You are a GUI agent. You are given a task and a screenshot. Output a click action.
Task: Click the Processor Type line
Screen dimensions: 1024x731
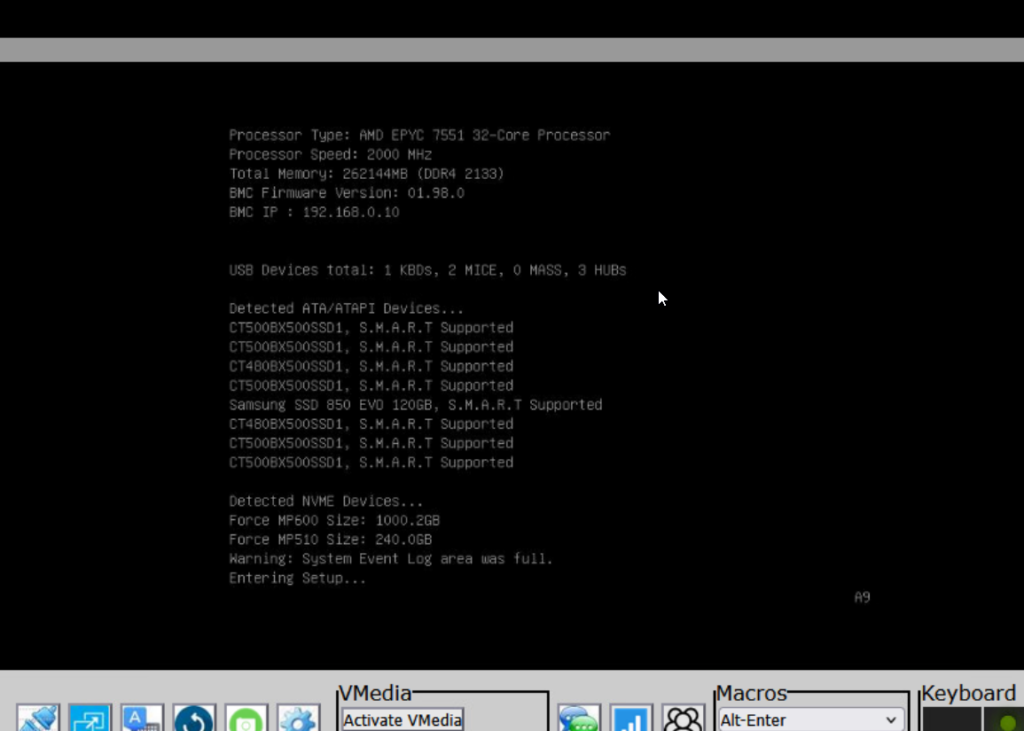pyautogui.click(x=419, y=135)
